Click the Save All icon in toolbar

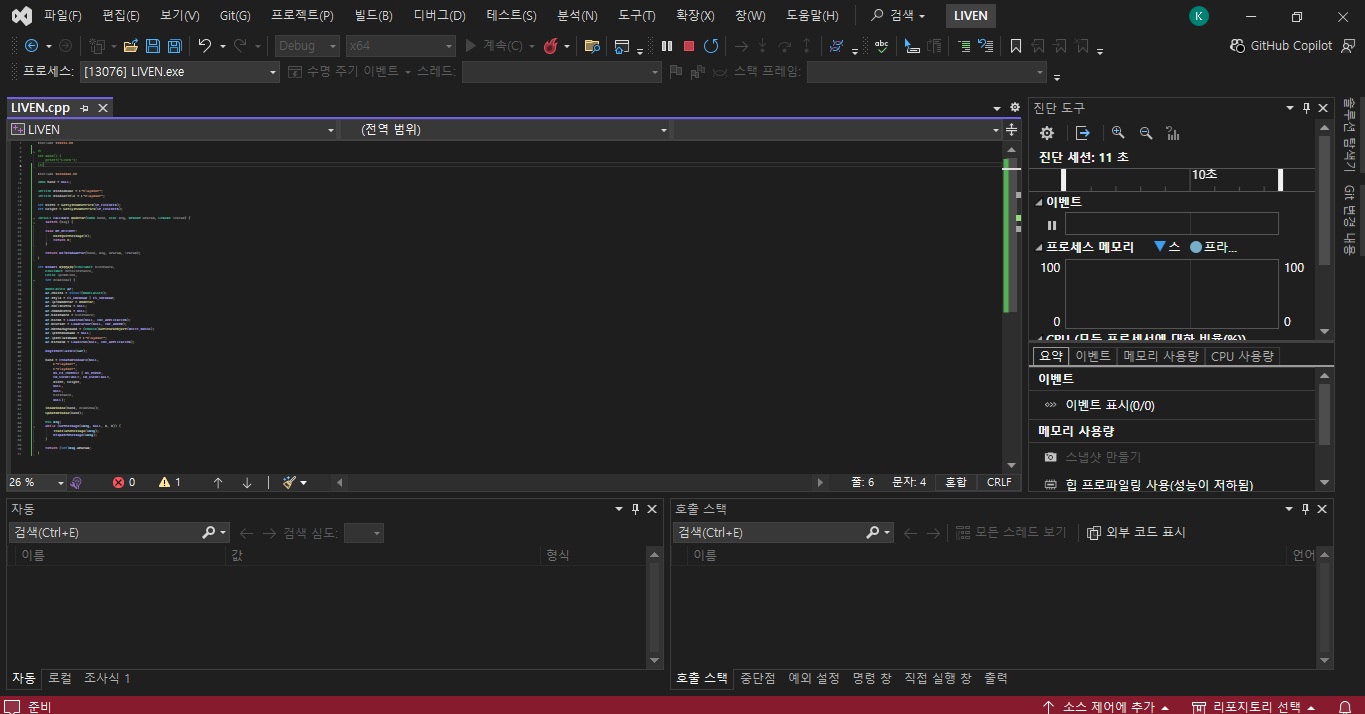tap(174, 46)
